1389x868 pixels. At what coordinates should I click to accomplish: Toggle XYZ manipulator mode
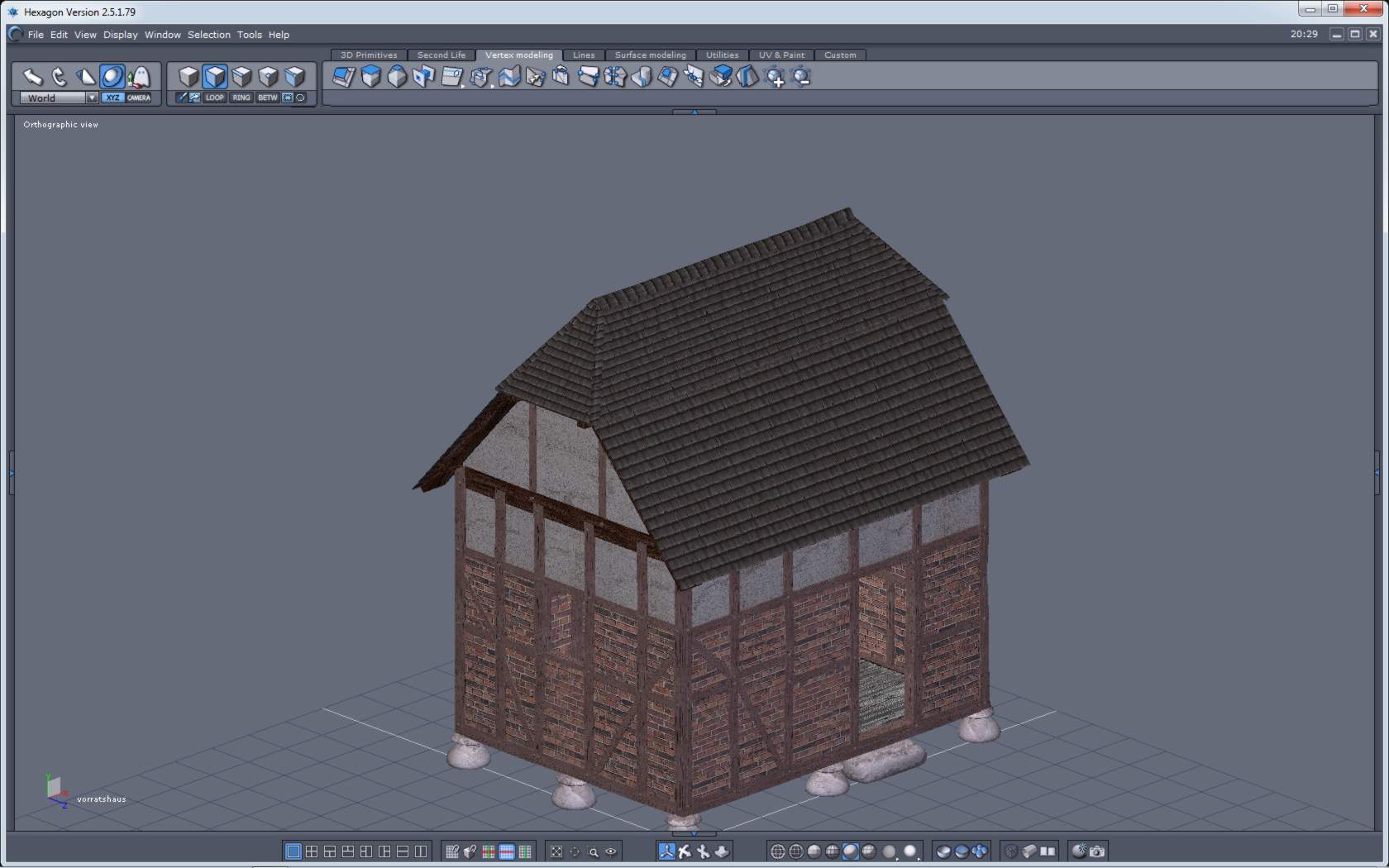[x=113, y=98]
